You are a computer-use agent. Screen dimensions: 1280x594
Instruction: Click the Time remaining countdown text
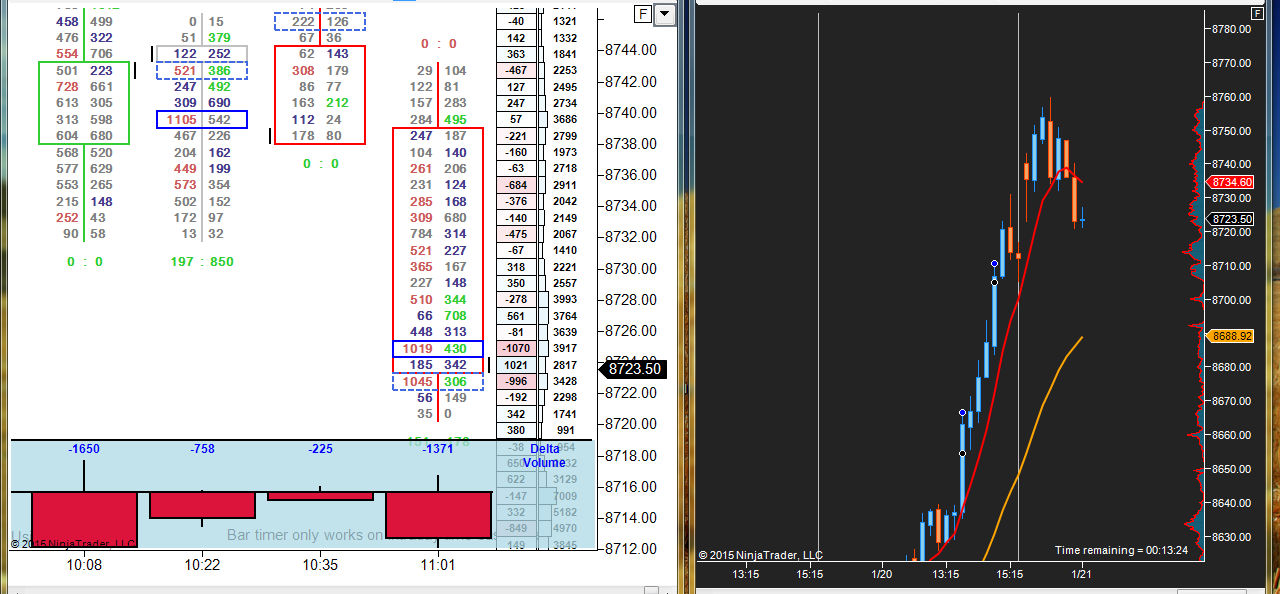coord(1122,550)
